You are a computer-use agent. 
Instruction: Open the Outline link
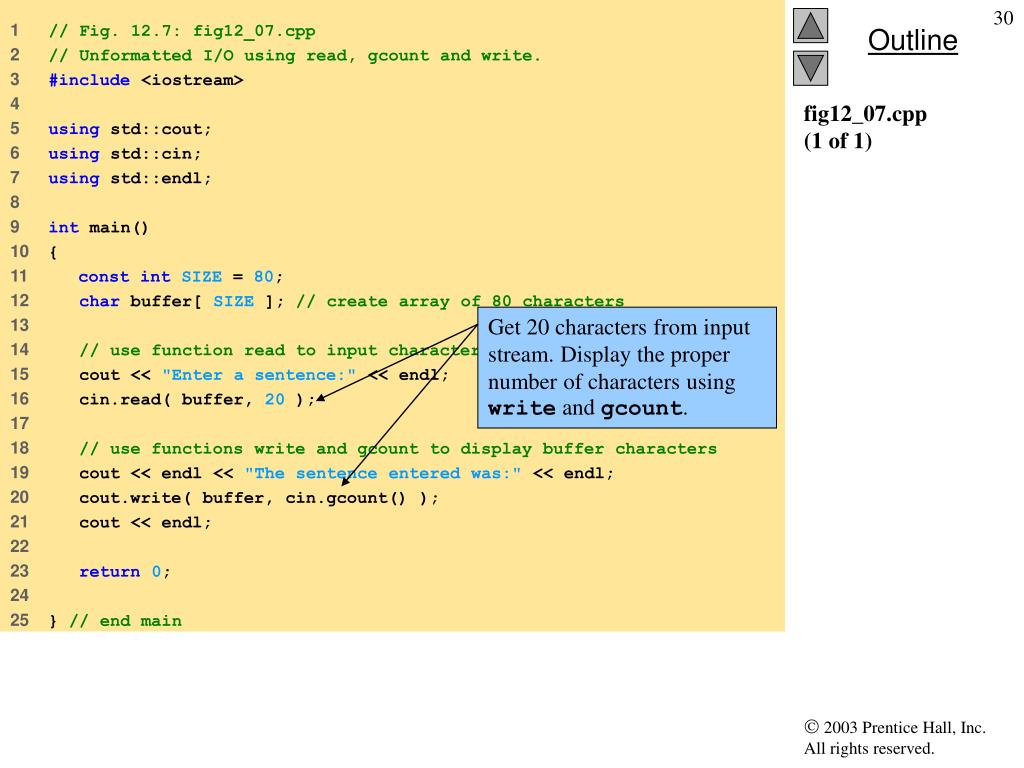912,41
